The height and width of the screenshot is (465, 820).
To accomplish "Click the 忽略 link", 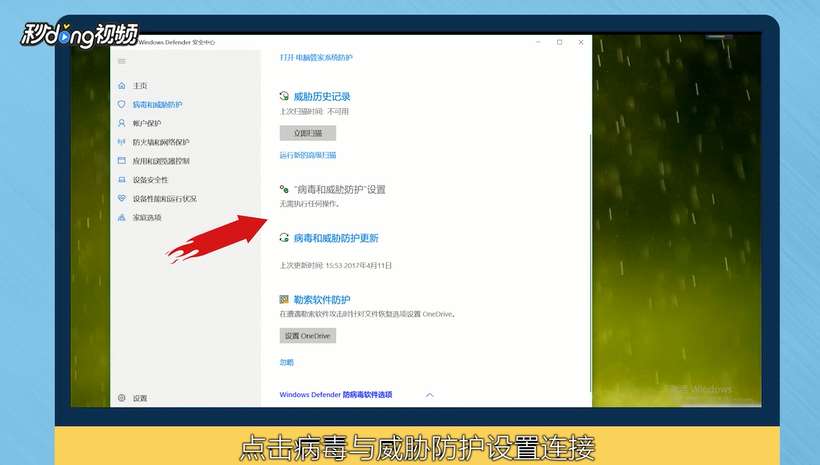I will [287, 362].
